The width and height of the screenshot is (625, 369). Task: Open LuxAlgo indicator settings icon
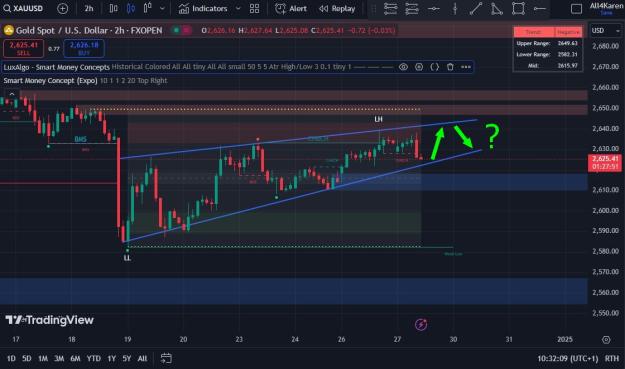[419, 67]
